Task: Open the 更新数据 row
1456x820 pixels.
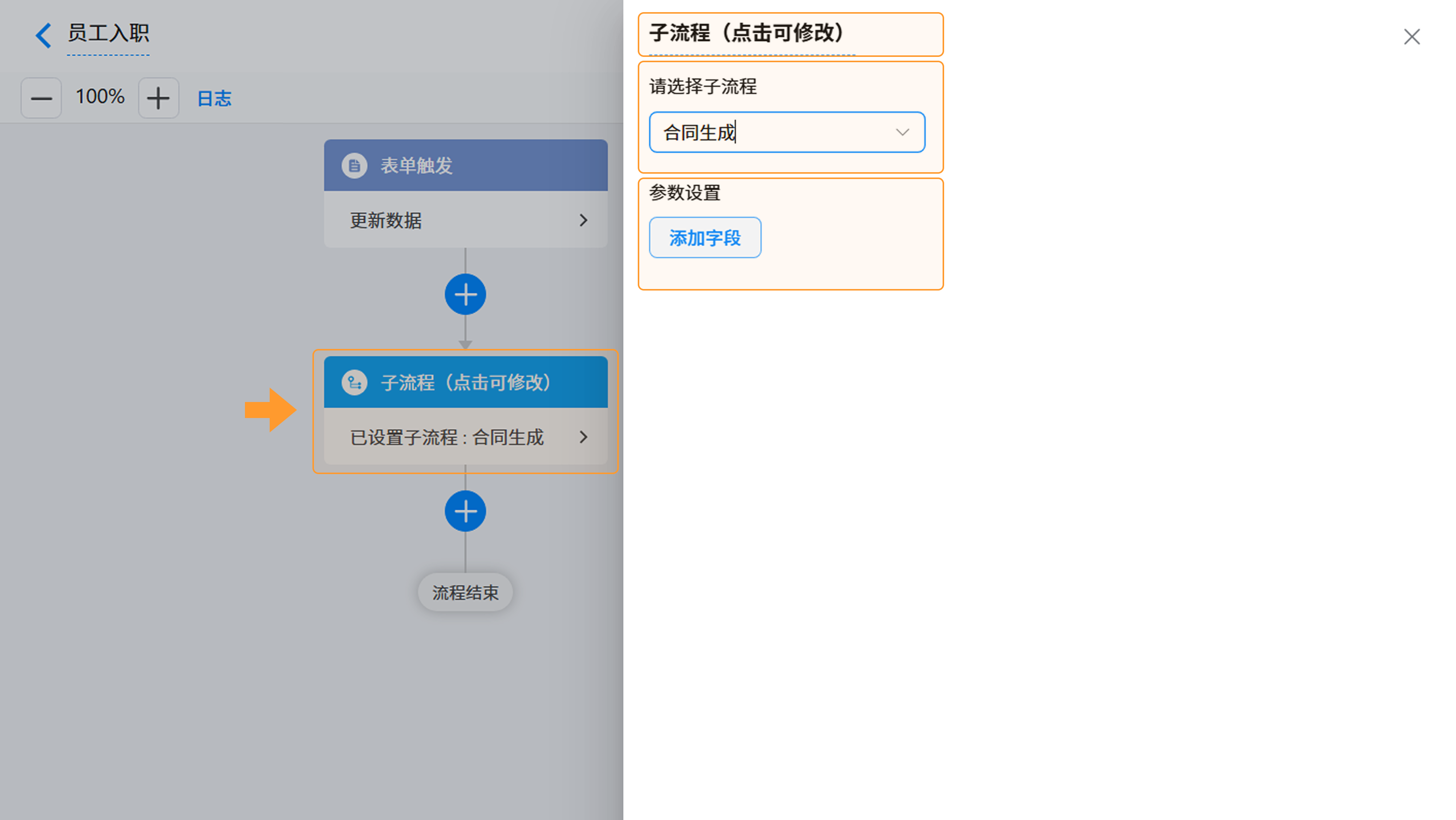Action: click(x=465, y=220)
